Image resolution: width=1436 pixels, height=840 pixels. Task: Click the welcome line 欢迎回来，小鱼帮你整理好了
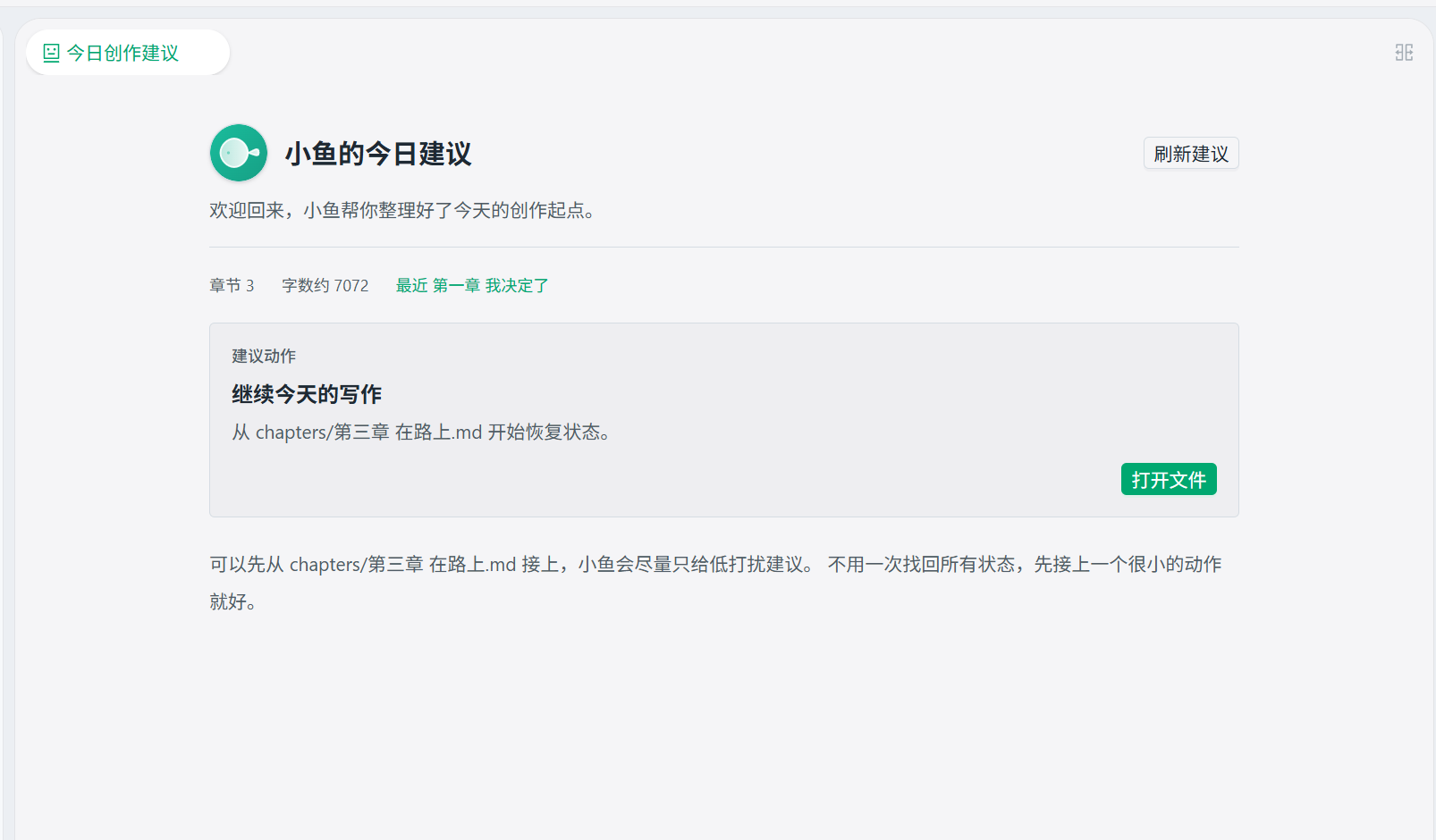pos(402,210)
